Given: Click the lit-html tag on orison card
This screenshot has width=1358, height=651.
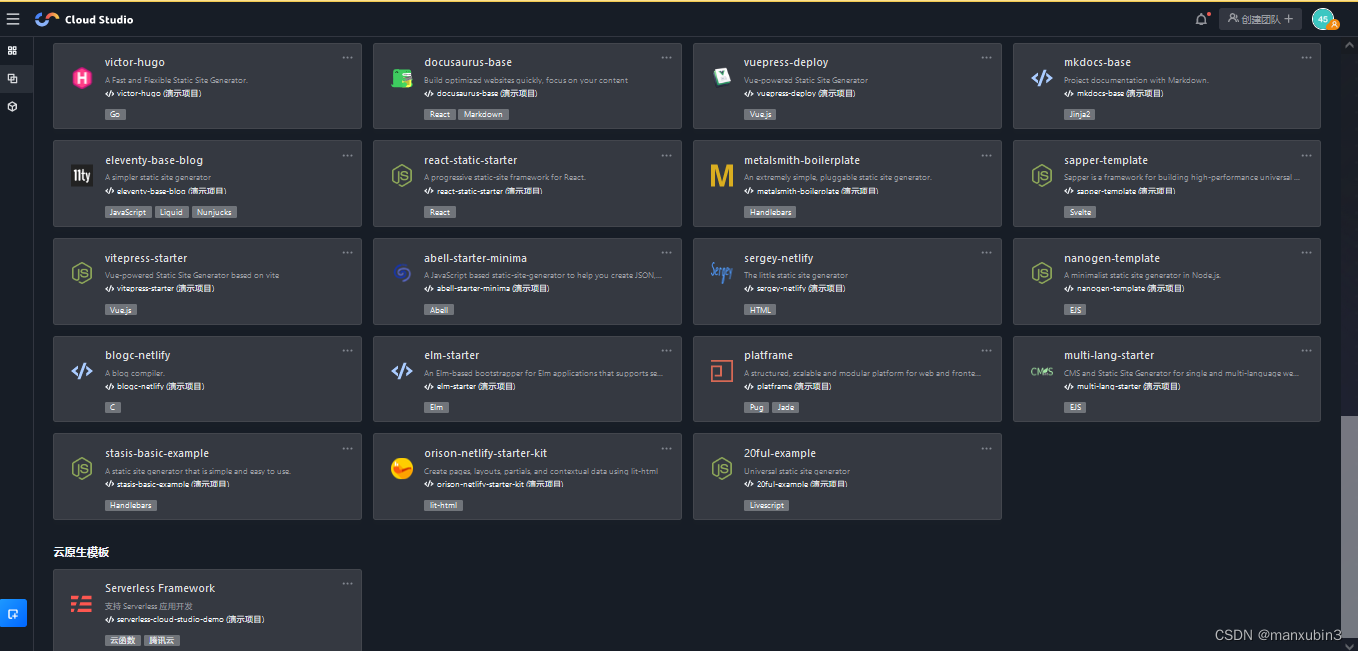Looking at the screenshot, I should [x=443, y=505].
